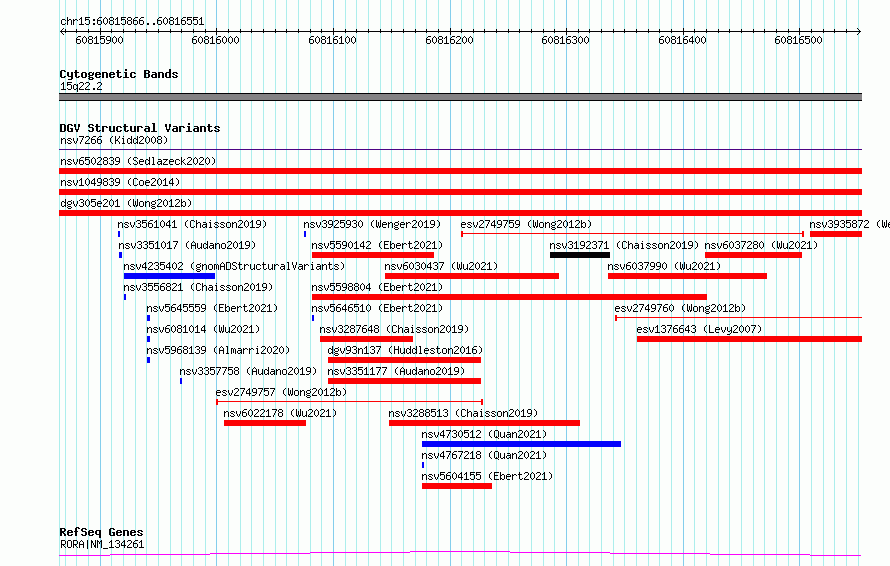890x566 pixels.
Task: Click nsv5645559 (Ebert2021) label
Action: (212, 308)
